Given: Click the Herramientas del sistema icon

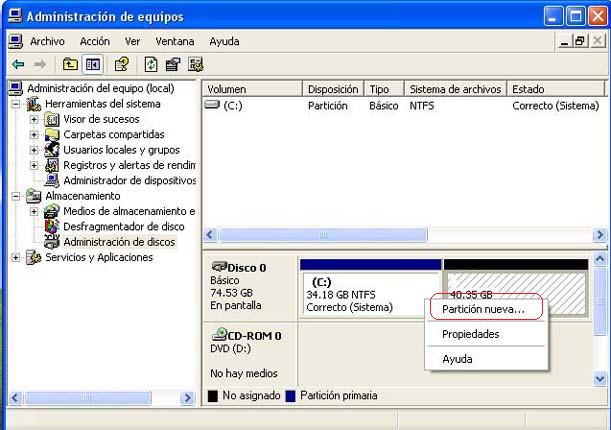Looking at the screenshot, I should [x=34, y=104].
